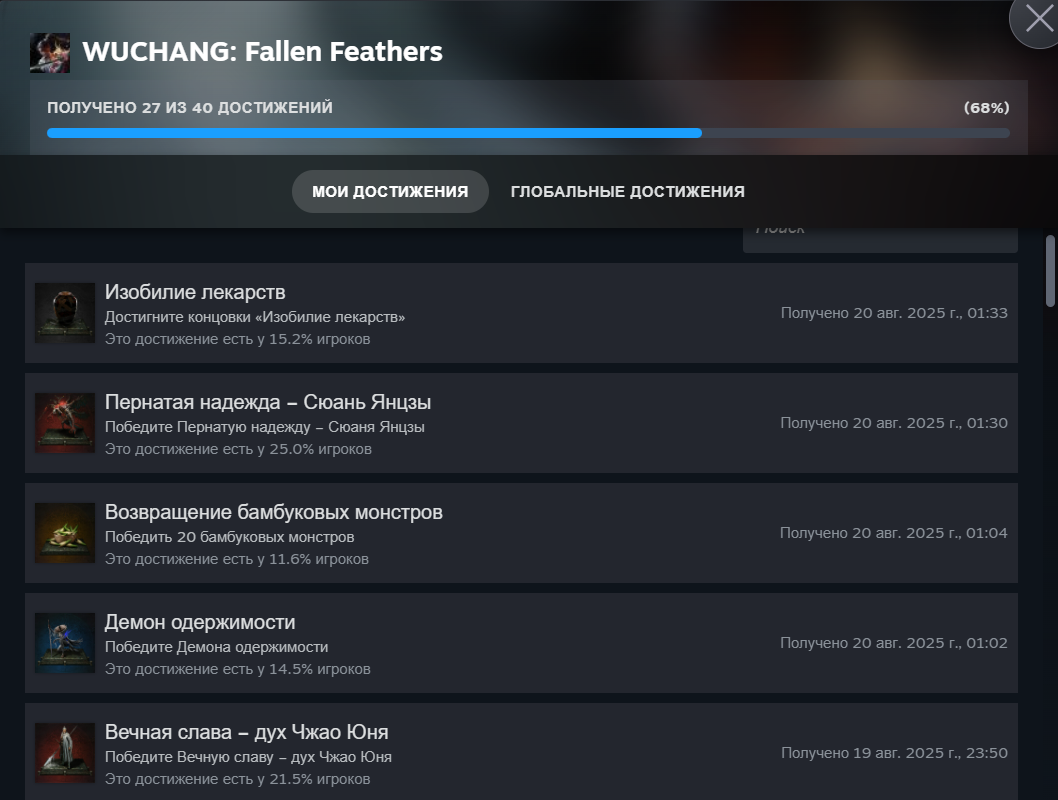This screenshot has width=1058, height=800.
Task: Switch to Глобальные достижения tab
Action: (x=628, y=192)
